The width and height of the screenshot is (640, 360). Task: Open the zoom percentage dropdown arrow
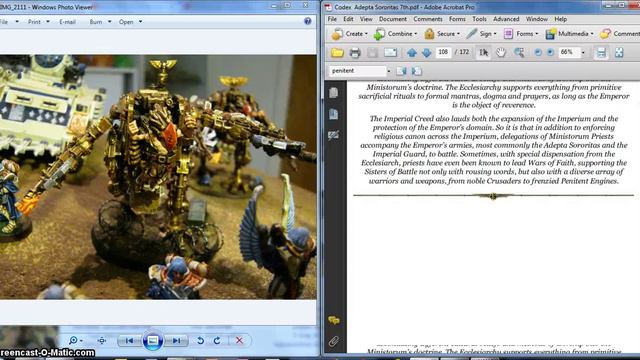[x=583, y=53]
